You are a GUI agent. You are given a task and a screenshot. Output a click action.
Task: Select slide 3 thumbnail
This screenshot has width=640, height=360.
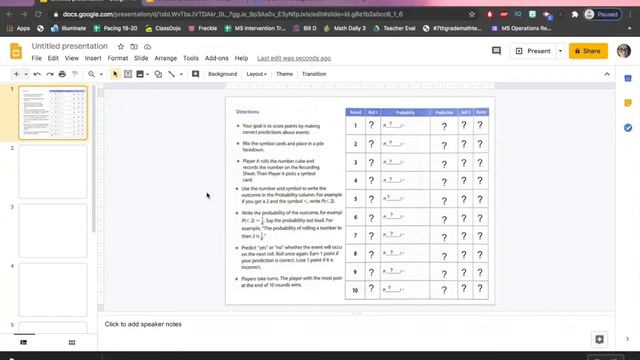53,231
